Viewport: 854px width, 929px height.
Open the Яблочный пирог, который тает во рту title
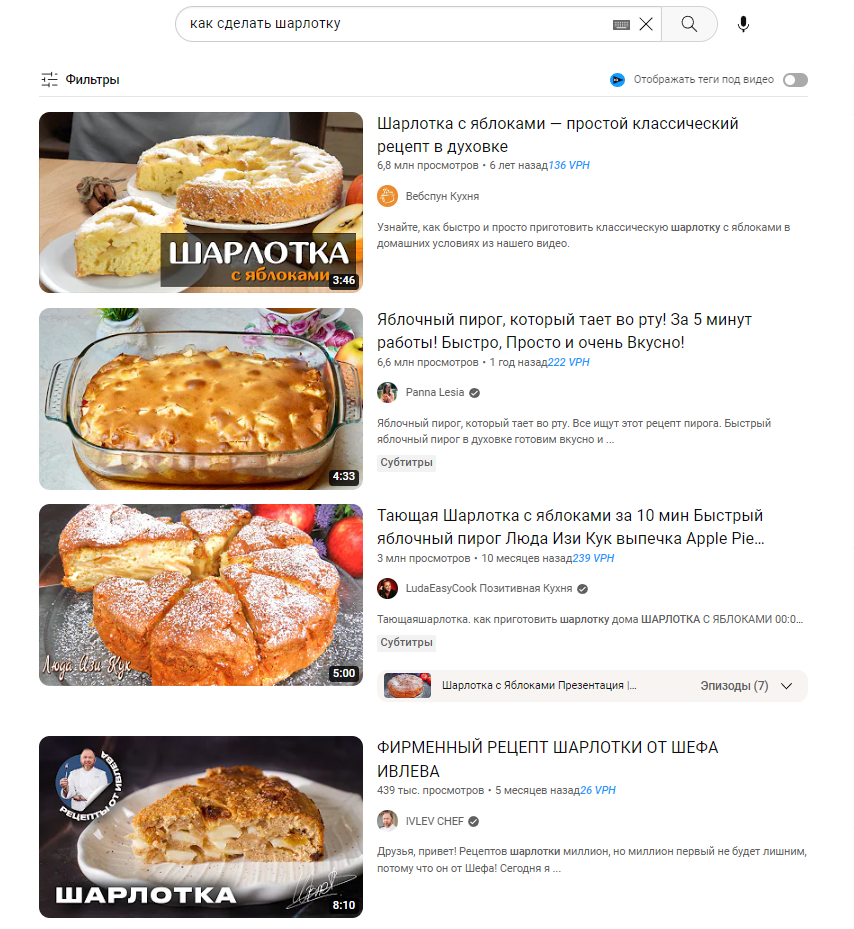(564, 331)
